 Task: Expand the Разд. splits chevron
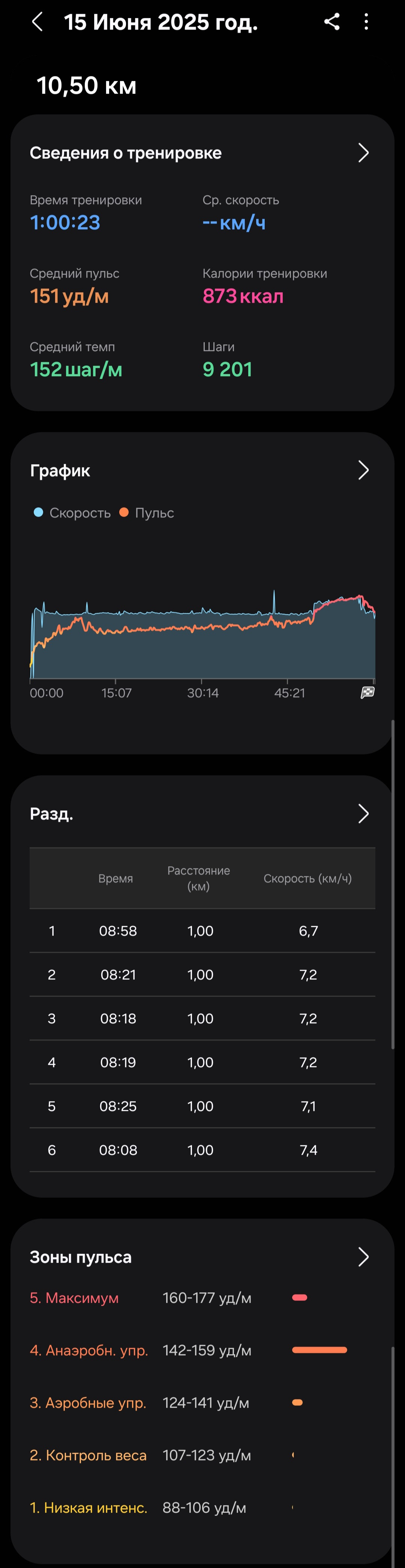pos(364,814)
